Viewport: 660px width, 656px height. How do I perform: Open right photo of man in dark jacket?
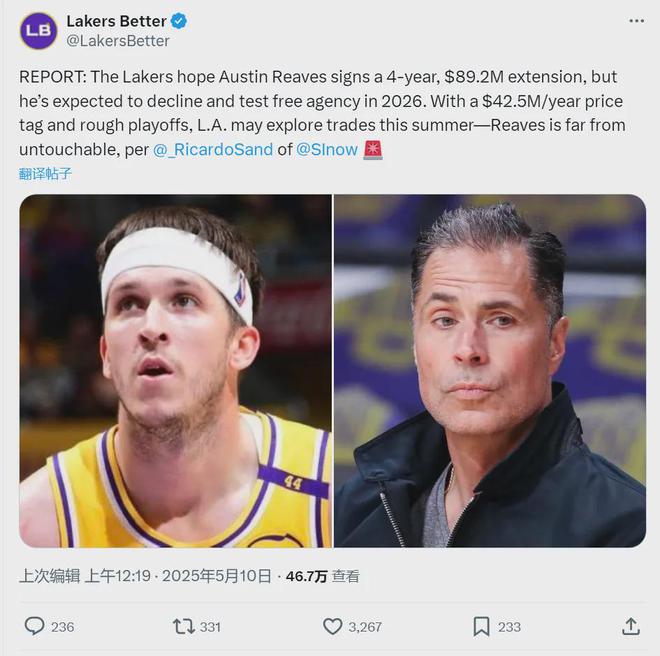click(490, 370)
